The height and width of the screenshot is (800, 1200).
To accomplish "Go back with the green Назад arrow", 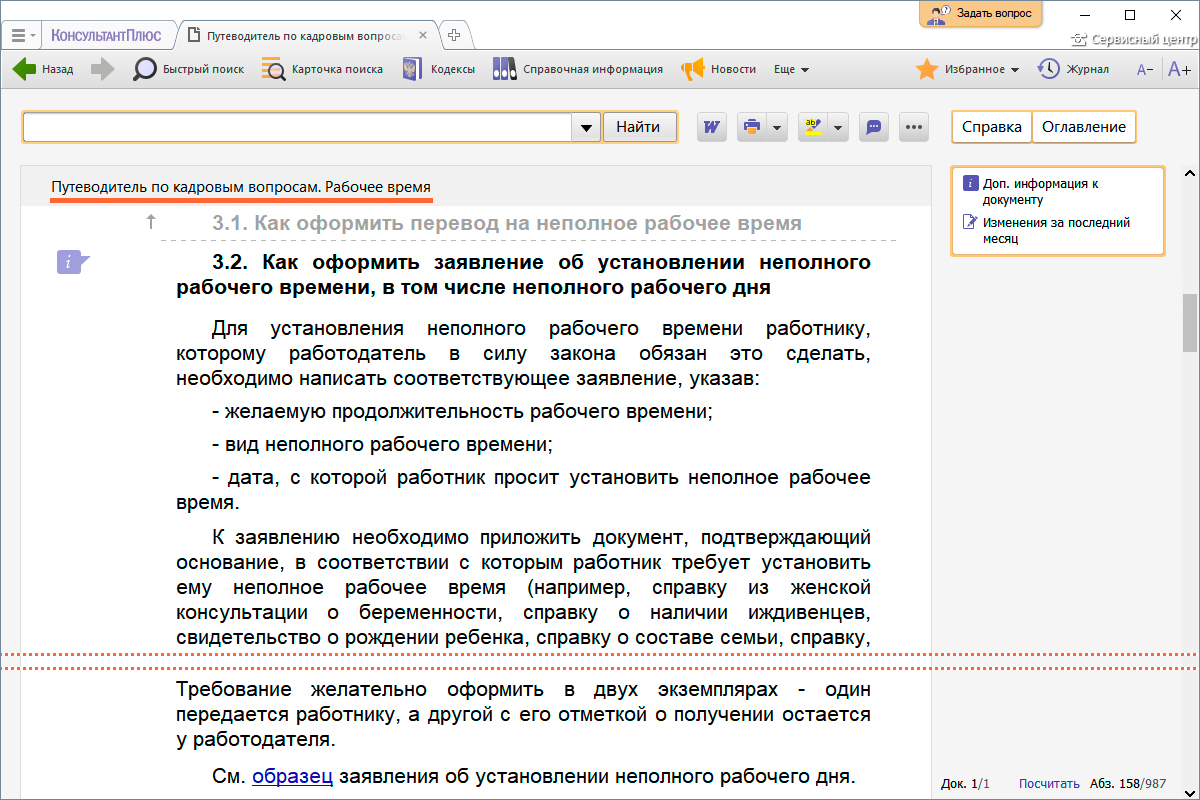I will click(x=42, y=69).
